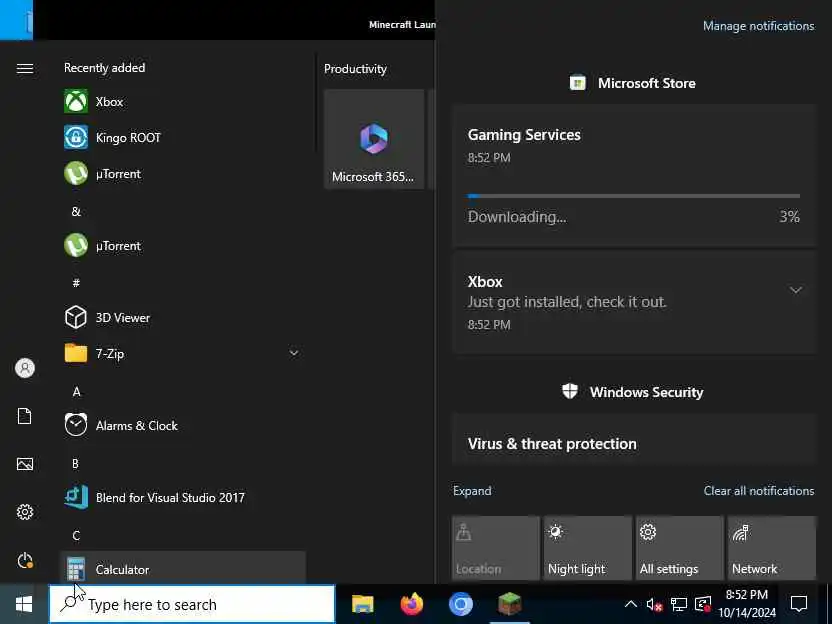This screenshot has width=832, height=624.
Task: Click the Windows Security notification header
Action: 633,392
